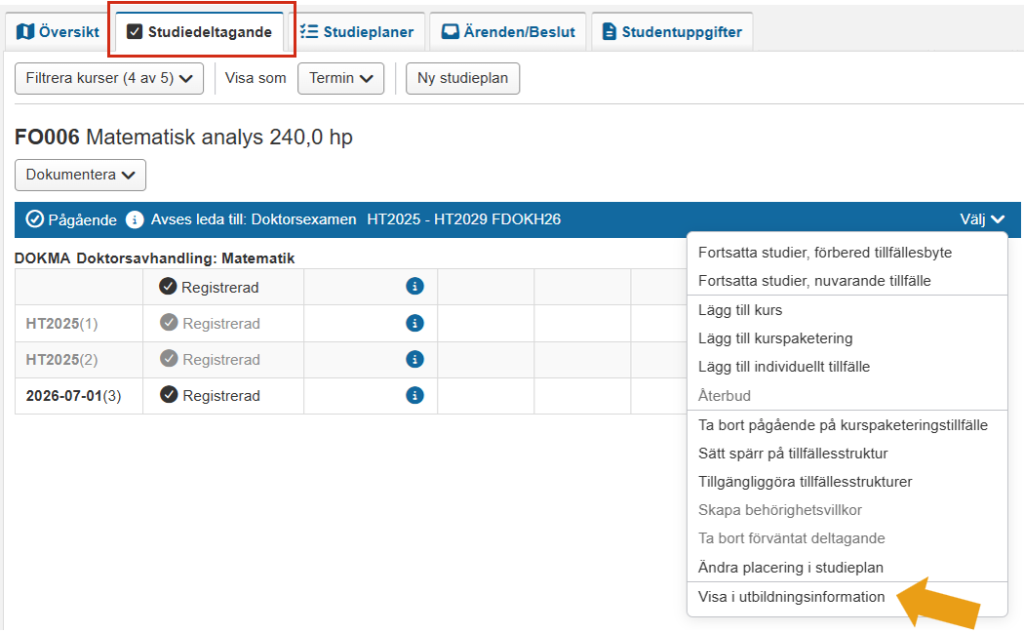
Task: Click the Pågående checkmark status icon
Action: 34,219
